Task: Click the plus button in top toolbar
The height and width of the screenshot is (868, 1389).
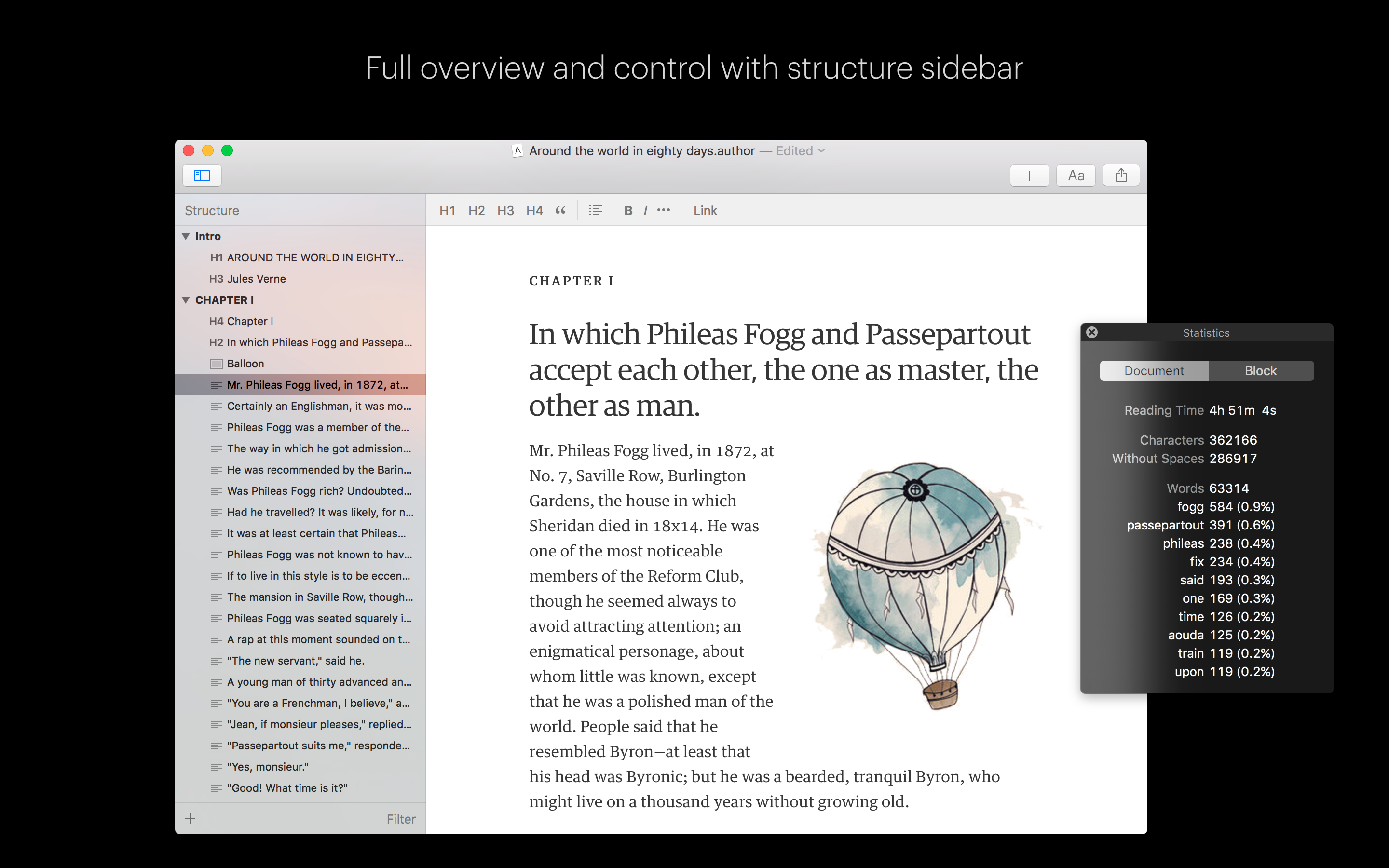Action: (1029, 176)
